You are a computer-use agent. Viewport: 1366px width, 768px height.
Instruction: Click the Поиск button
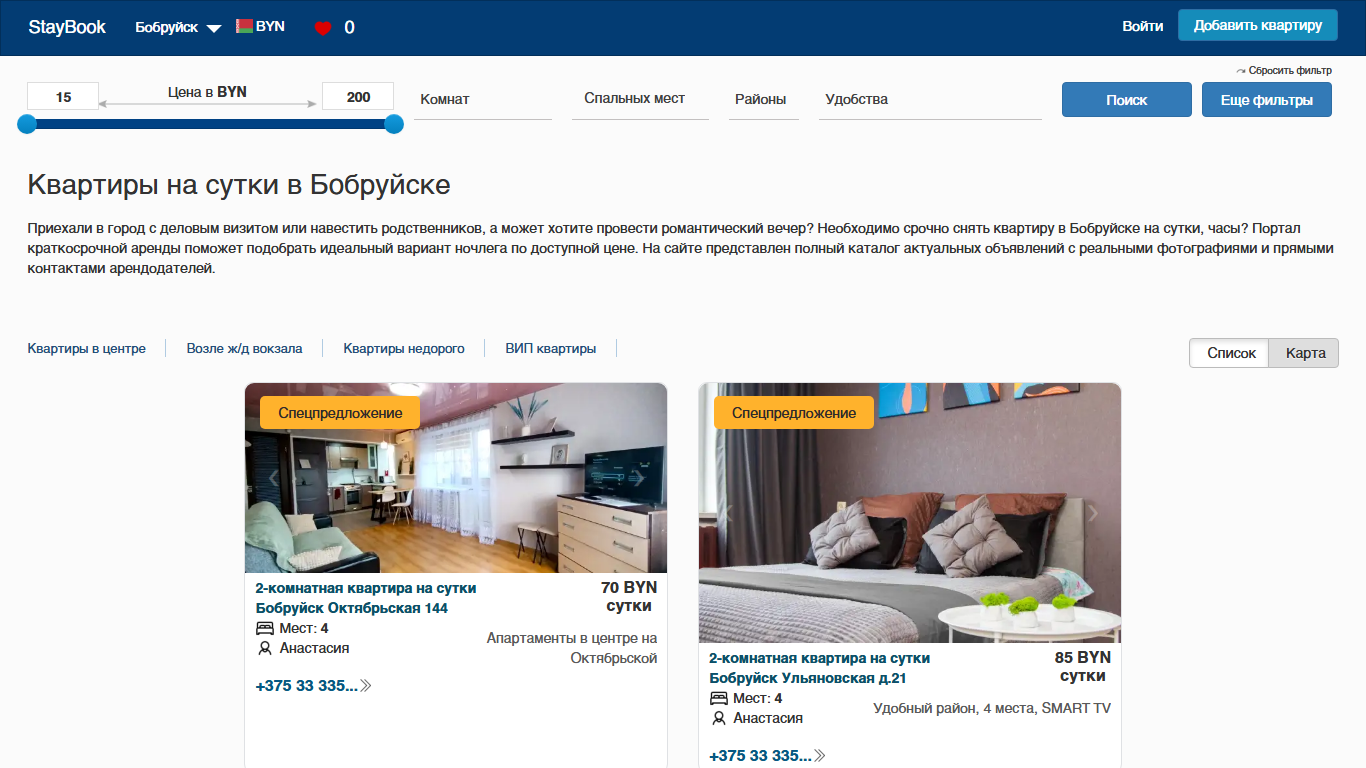pos(1127,100)
